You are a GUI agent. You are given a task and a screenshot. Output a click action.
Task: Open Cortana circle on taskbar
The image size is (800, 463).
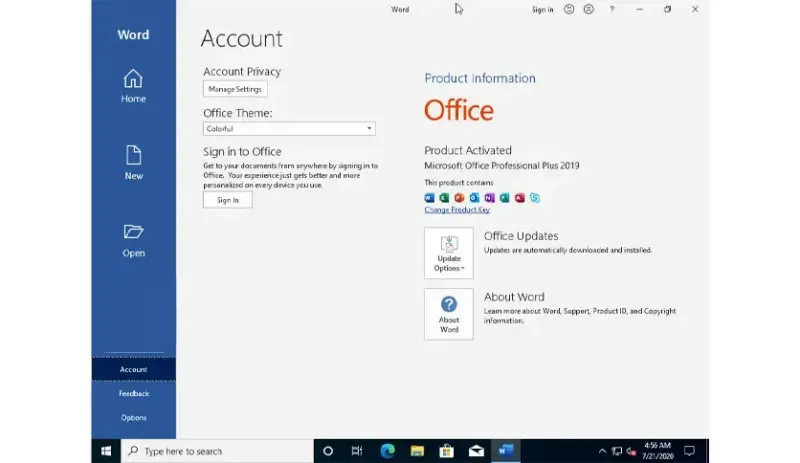[x=328, y=451]
